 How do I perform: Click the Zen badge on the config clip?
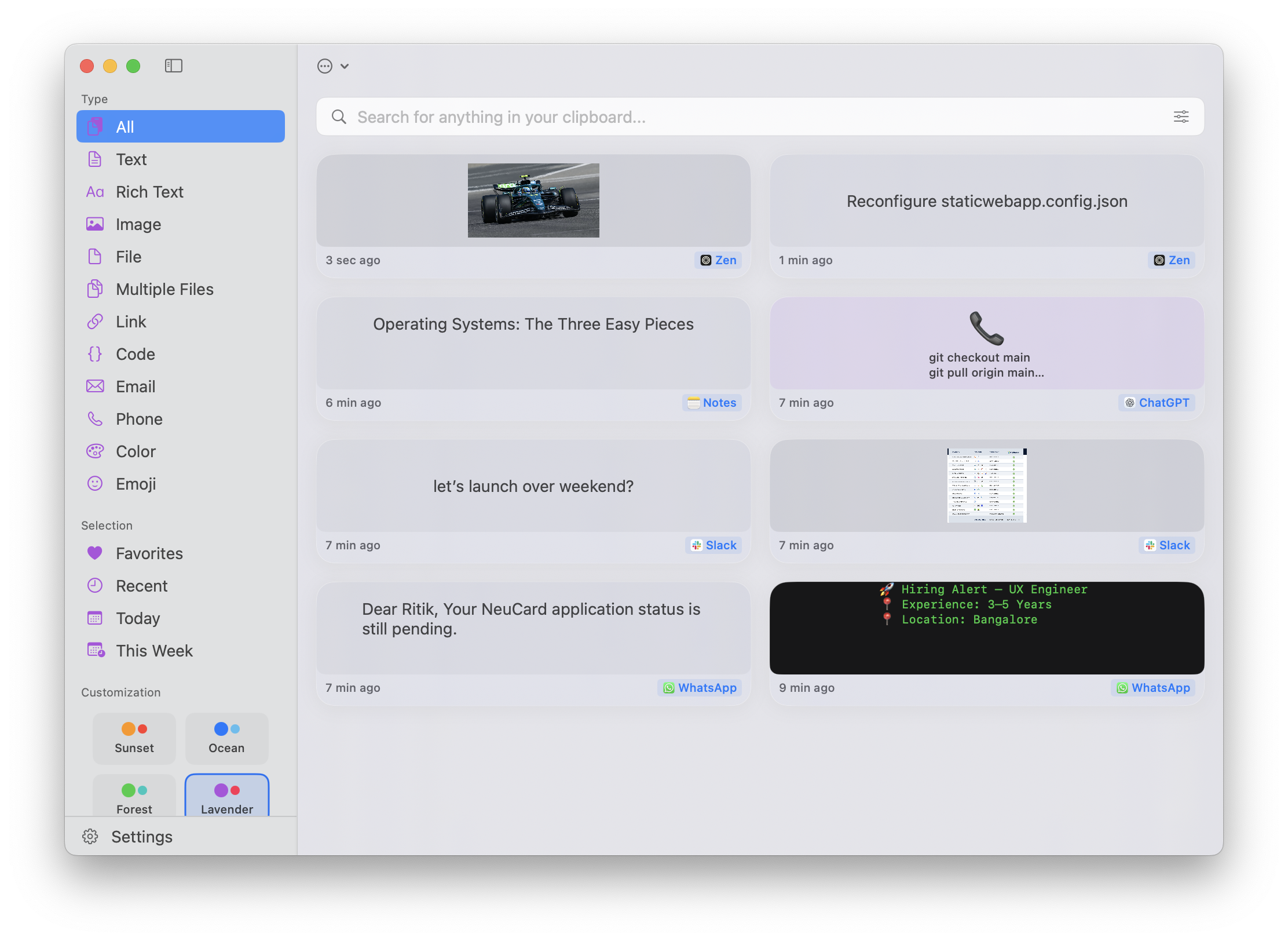click(1171, 260)
